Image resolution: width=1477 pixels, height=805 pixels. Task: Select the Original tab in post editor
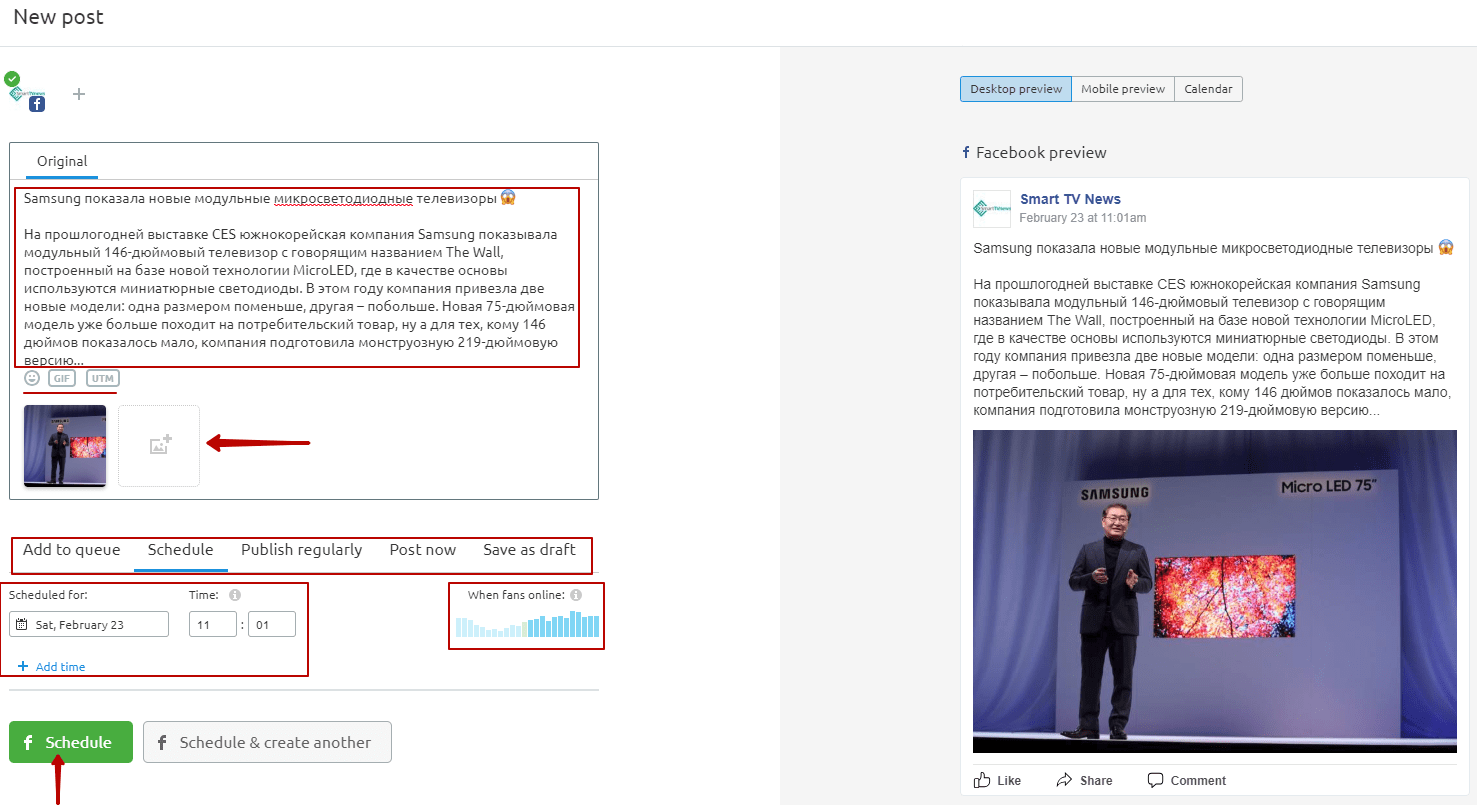point(62,161)
